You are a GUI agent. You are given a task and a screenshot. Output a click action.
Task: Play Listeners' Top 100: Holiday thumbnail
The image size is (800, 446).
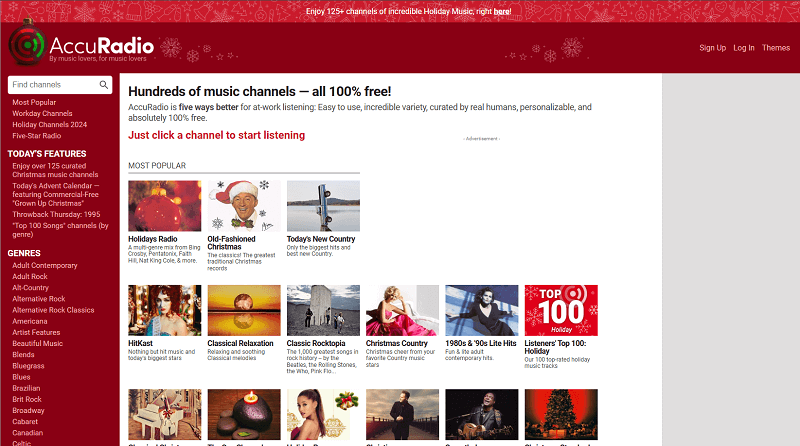(x=561, y=310)
